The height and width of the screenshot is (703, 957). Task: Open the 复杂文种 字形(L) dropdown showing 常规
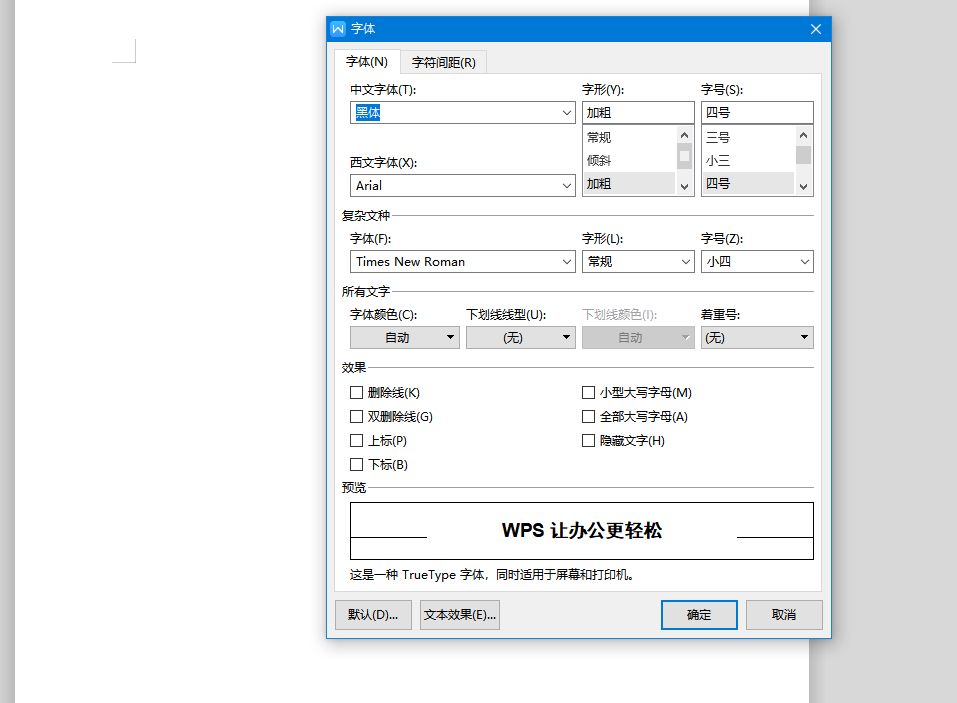(x=638, y=262)
